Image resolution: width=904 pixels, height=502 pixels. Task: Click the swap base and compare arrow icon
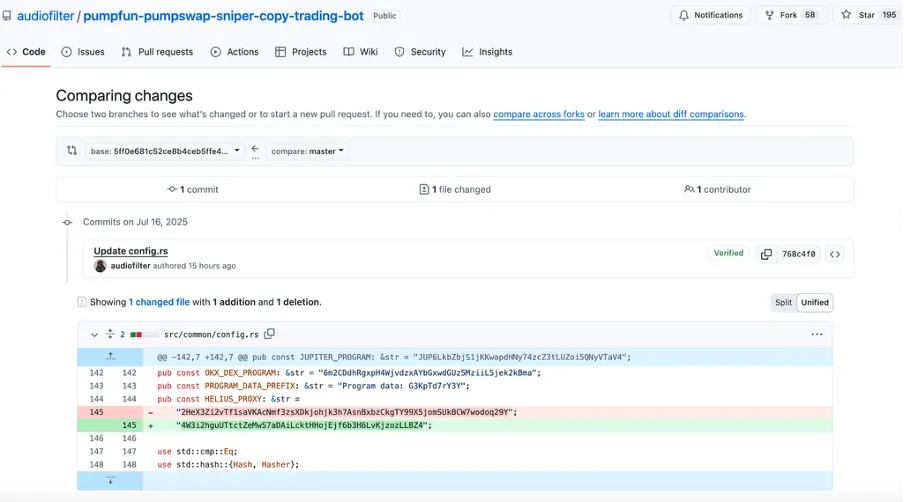click(x=255, y=151)
